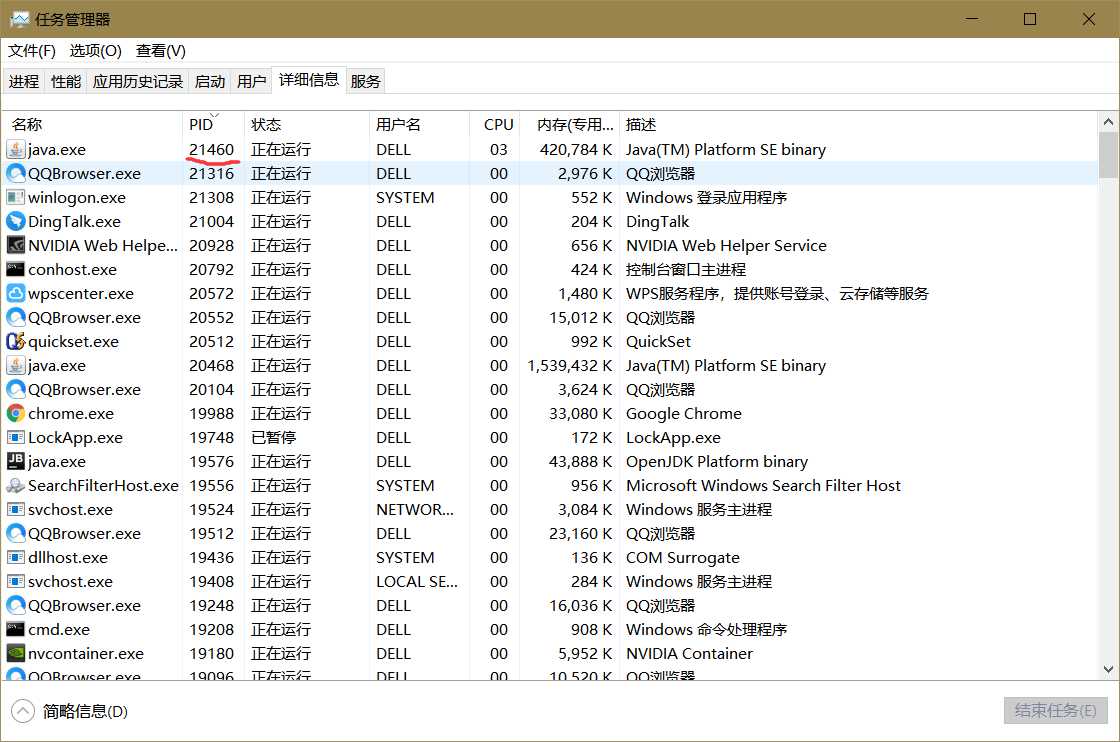Click the 结束任务(E) button
This screenshot has height=742, width=1120.
click(x=1056, y=711)
